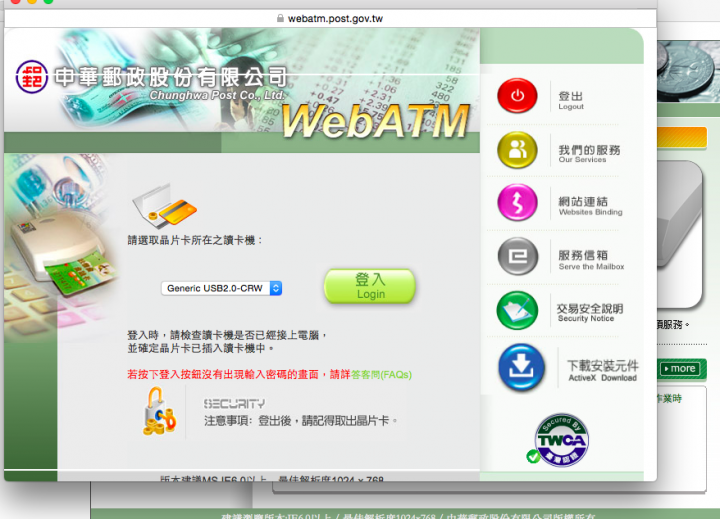Viewport: 720px width, 519px height.
Task: Open the gray Serve the Mailbox icon
Action: [x=518, y=256]
